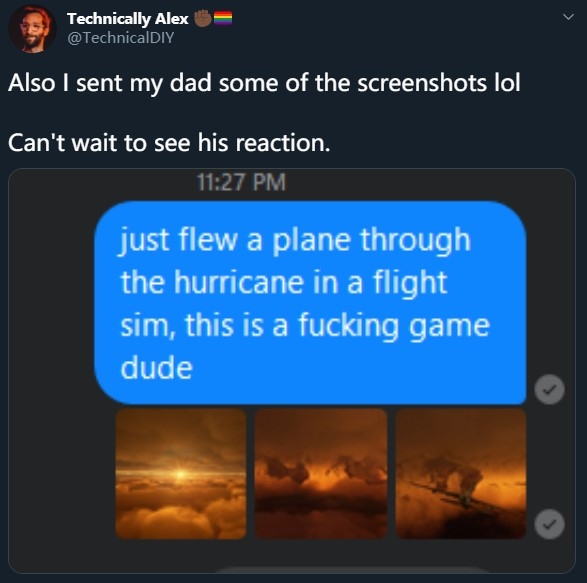Screen dimensions: 587x583
Task: Open Technically Alex's profile picture
Action: (32, 28)
